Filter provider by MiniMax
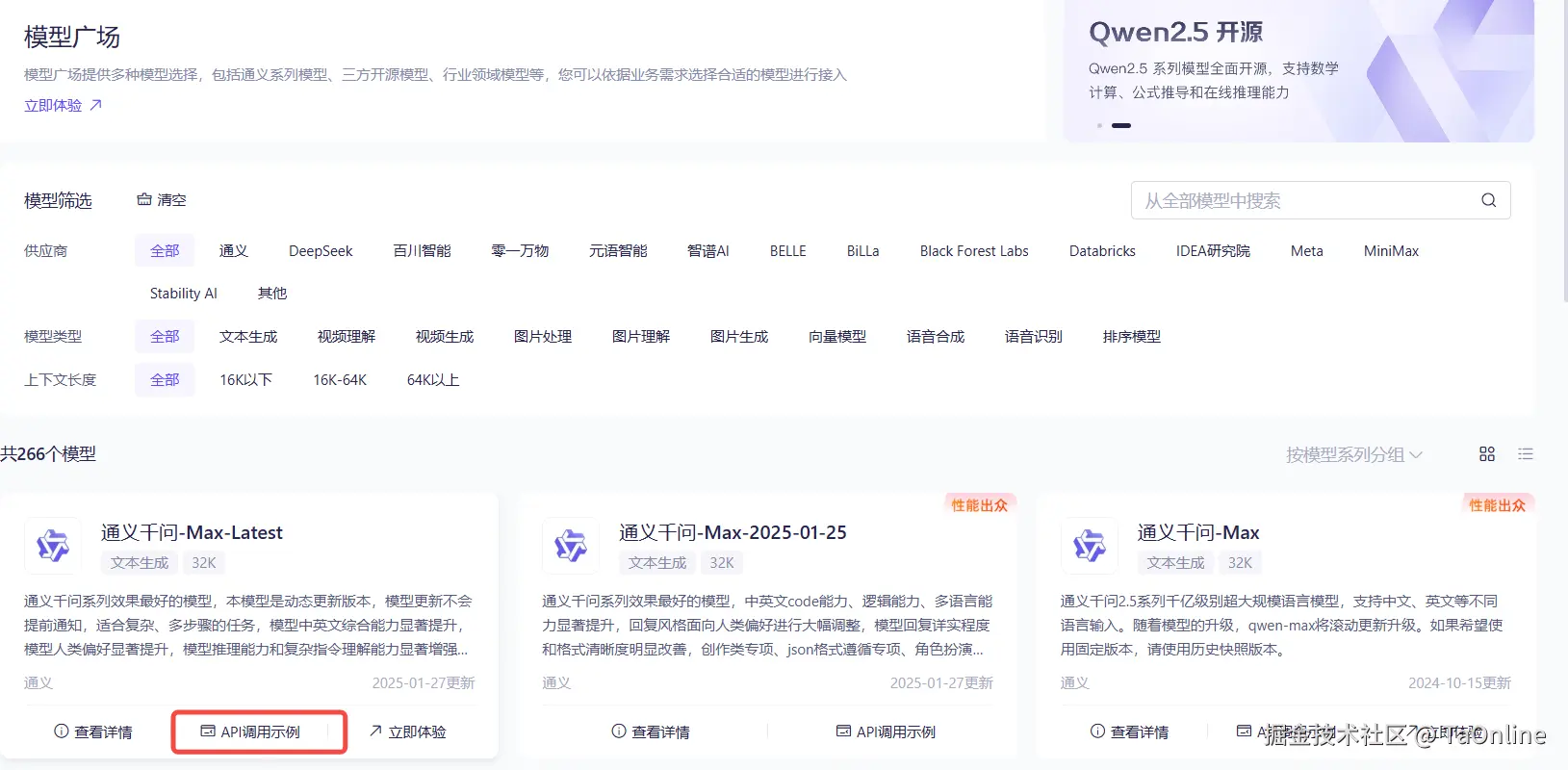The image size is (1568, 770). pyautogui.click(x=1392, y=250)
